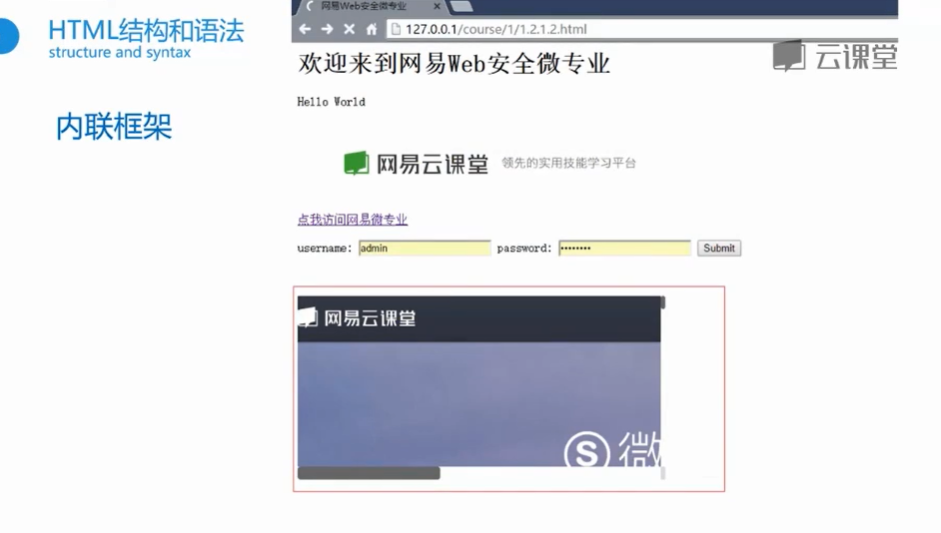Go back with the browser back arrow
The height and width of the screenshot is (533, 941).
click(x=305, y=29)
